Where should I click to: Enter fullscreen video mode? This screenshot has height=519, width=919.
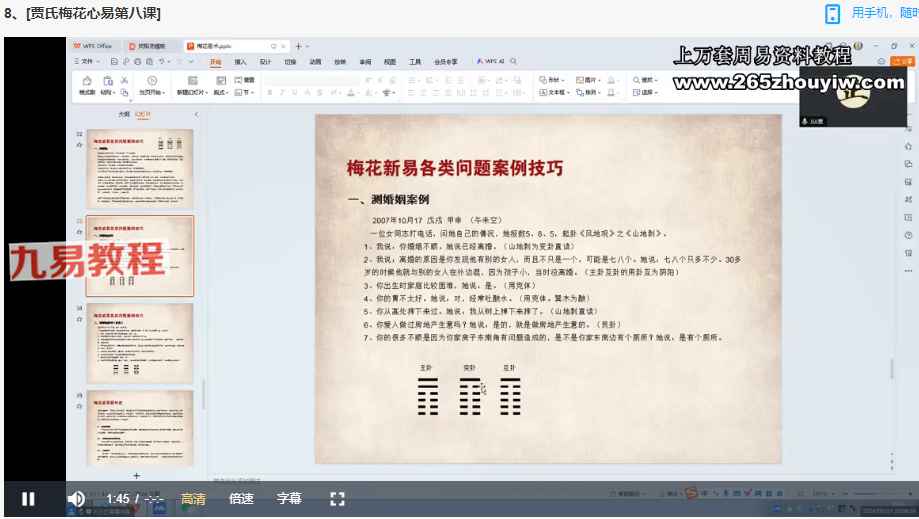(x=338, y=498)
